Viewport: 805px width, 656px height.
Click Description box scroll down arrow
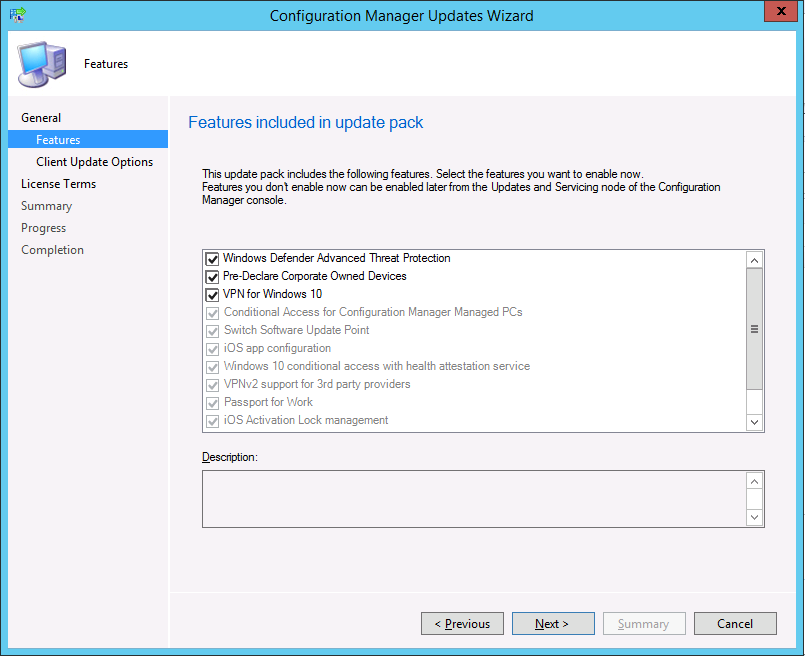click(x=754, y=517)
